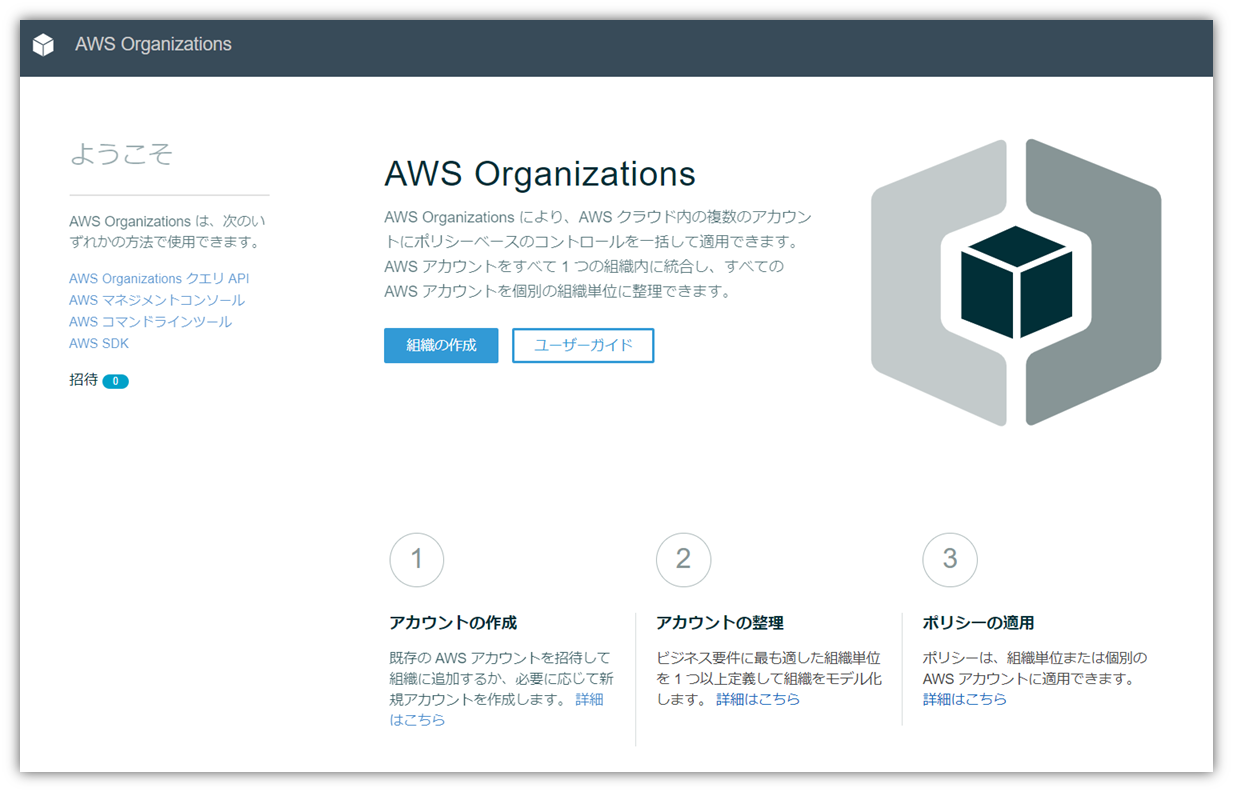This screenshot has height=792, width=1233.
Task: Click the AWS Organizations page title heading
Action: 540,174
